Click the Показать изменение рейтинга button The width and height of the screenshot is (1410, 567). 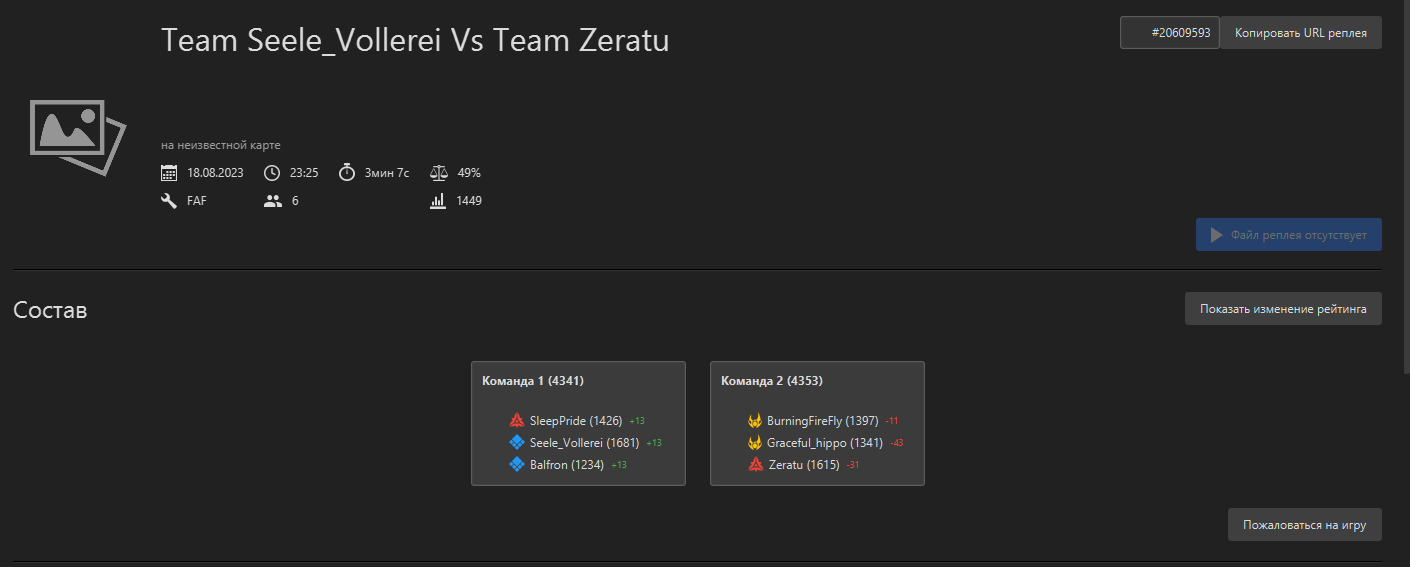point(1283,309)
